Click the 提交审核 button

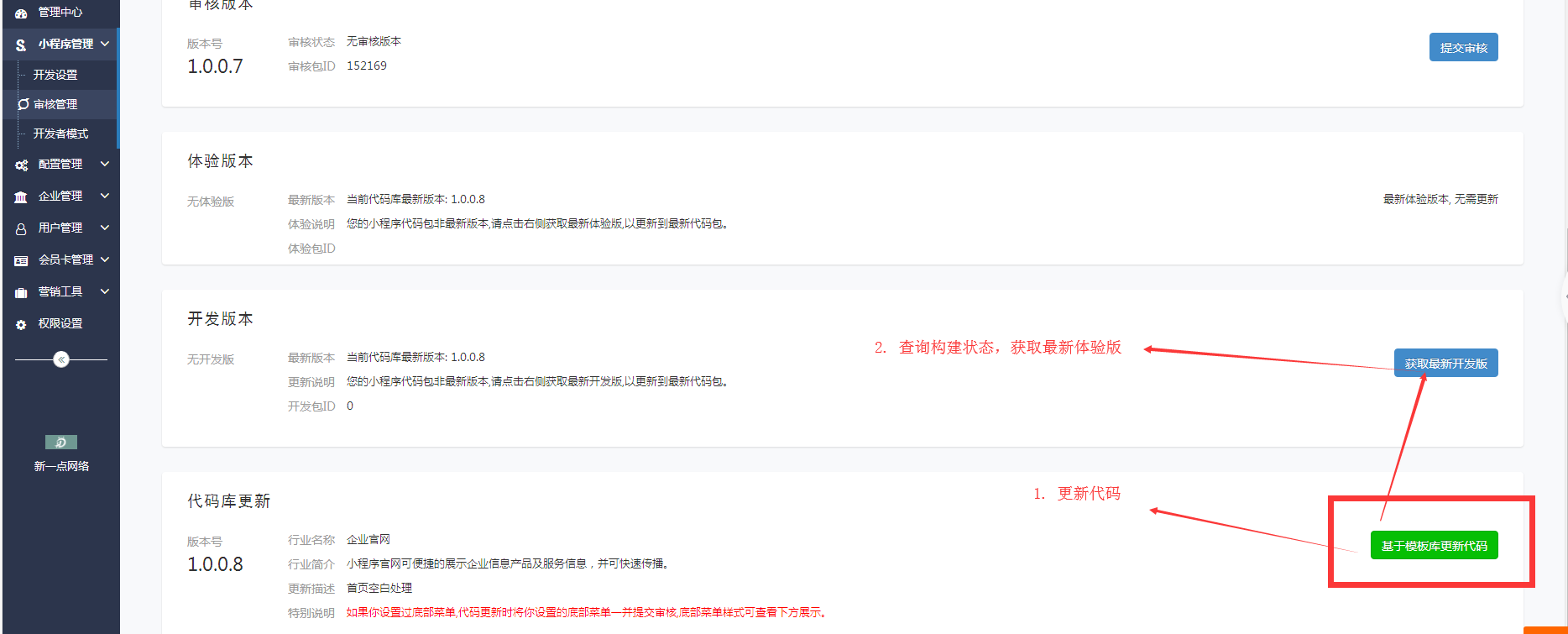point(1463,48)
